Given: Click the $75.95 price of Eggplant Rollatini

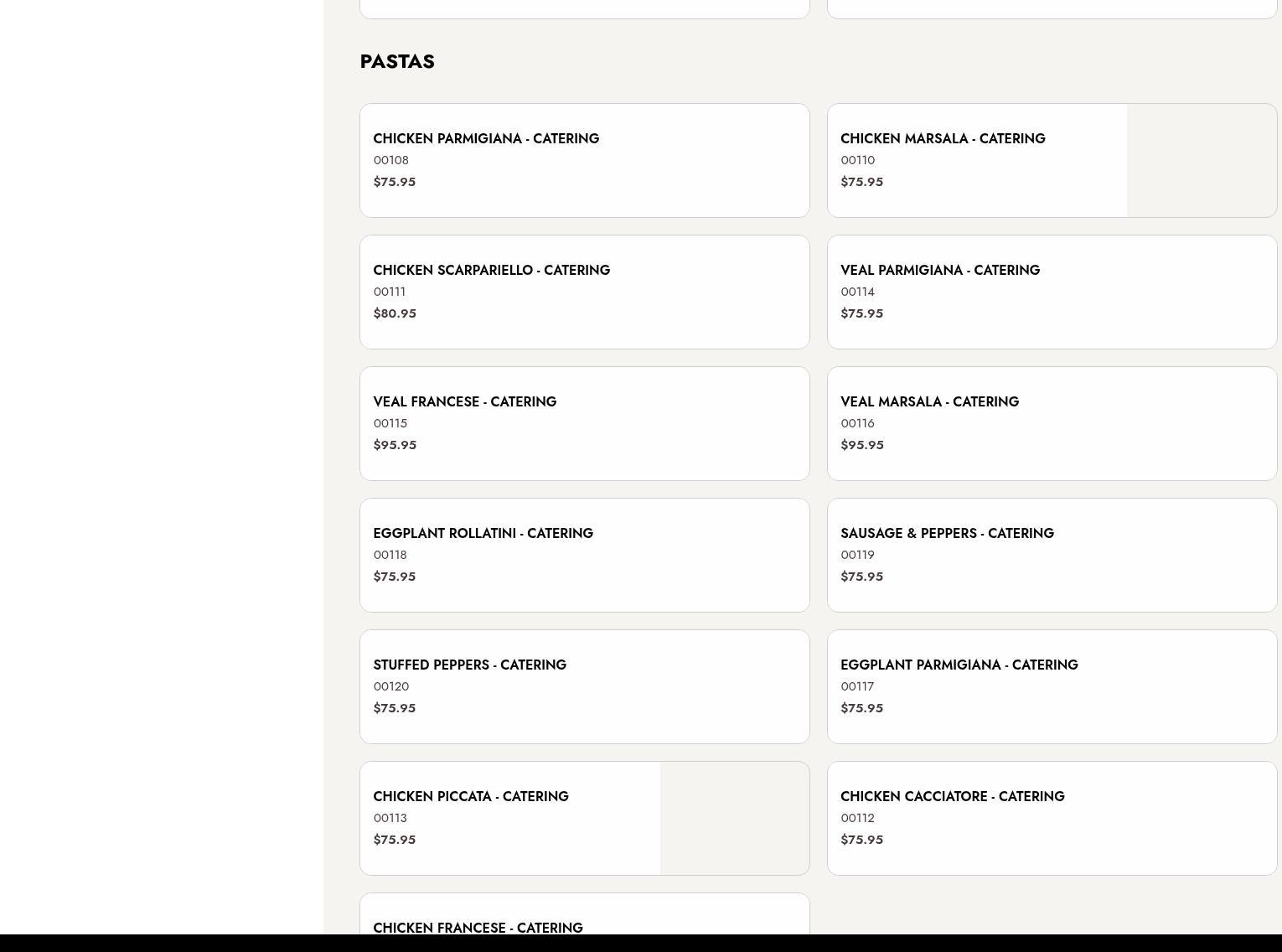Looking at the screenshot, I should tap(395, 577).
